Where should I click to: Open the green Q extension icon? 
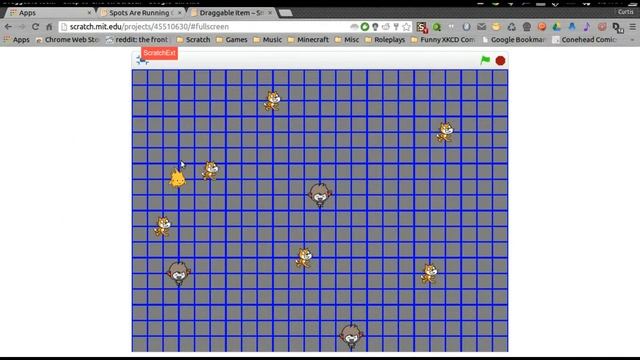(437, 27)
